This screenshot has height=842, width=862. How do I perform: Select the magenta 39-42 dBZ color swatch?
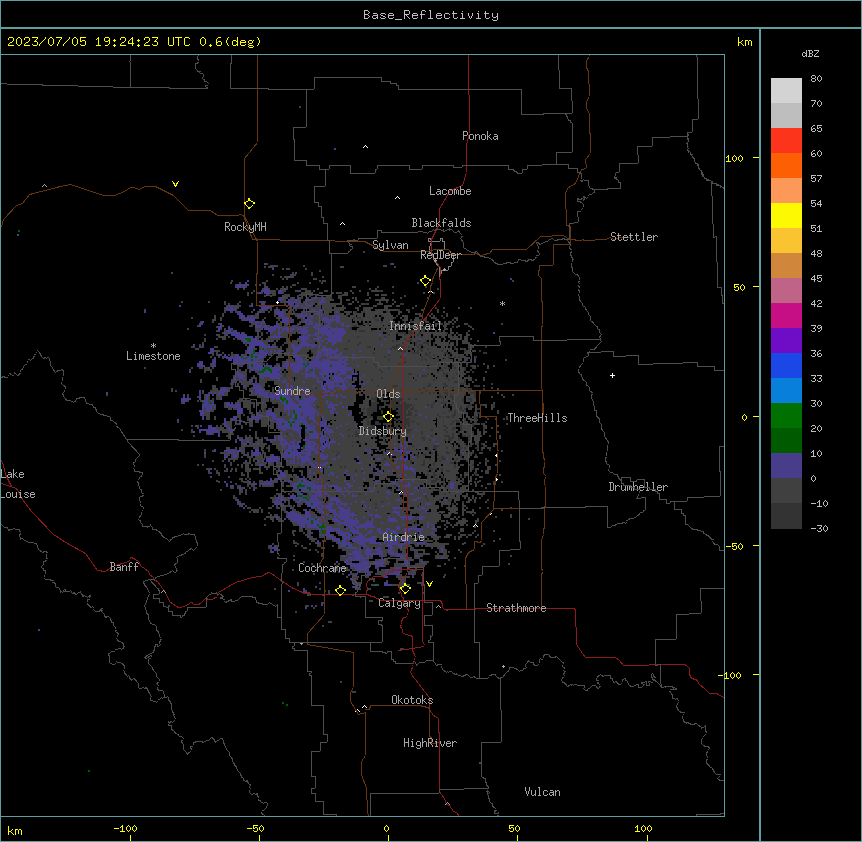(786, 315)
